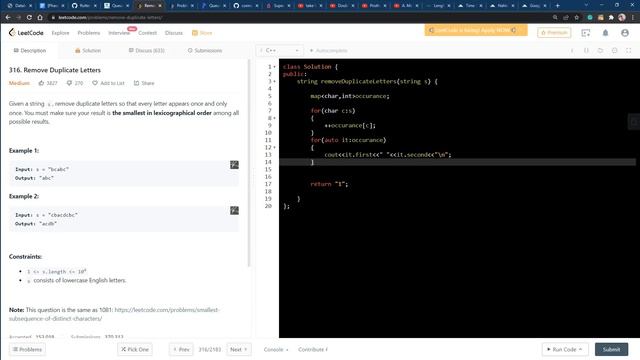Screen dimensions: 640x360
Task: Open a new browser tab
Action: [558, 6]
